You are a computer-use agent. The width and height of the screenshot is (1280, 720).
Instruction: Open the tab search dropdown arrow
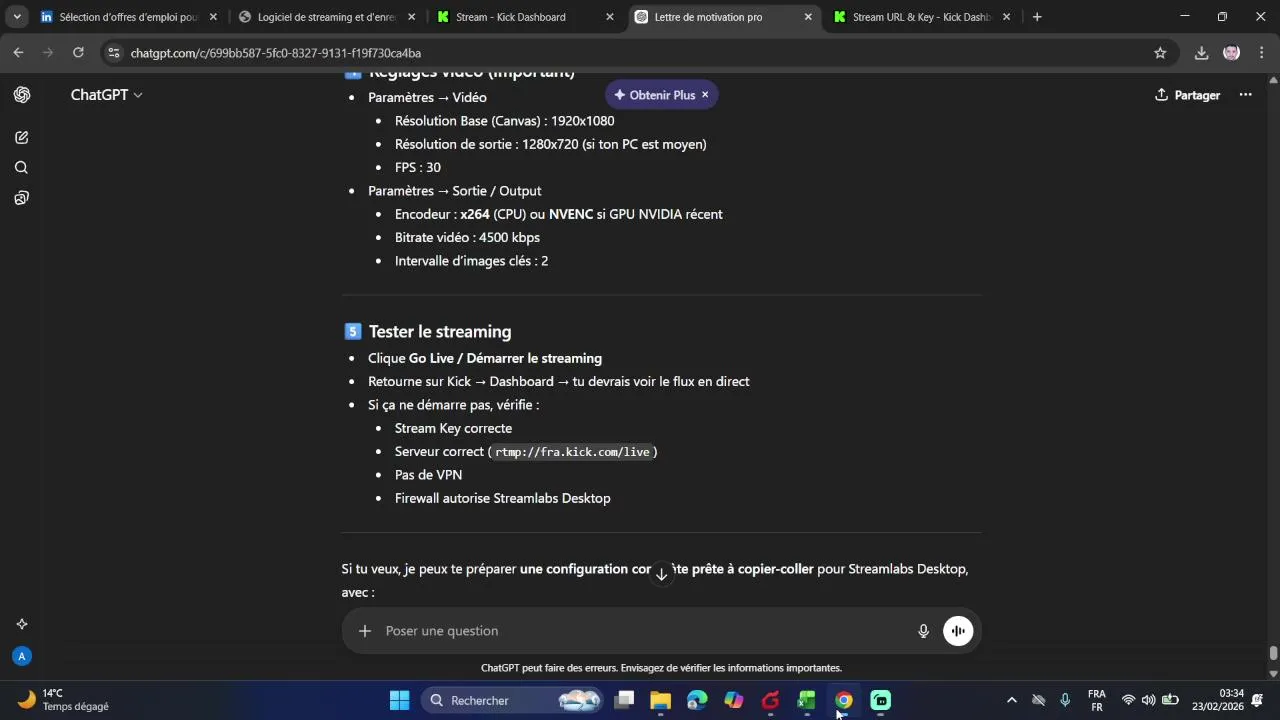tap(17, 17)
